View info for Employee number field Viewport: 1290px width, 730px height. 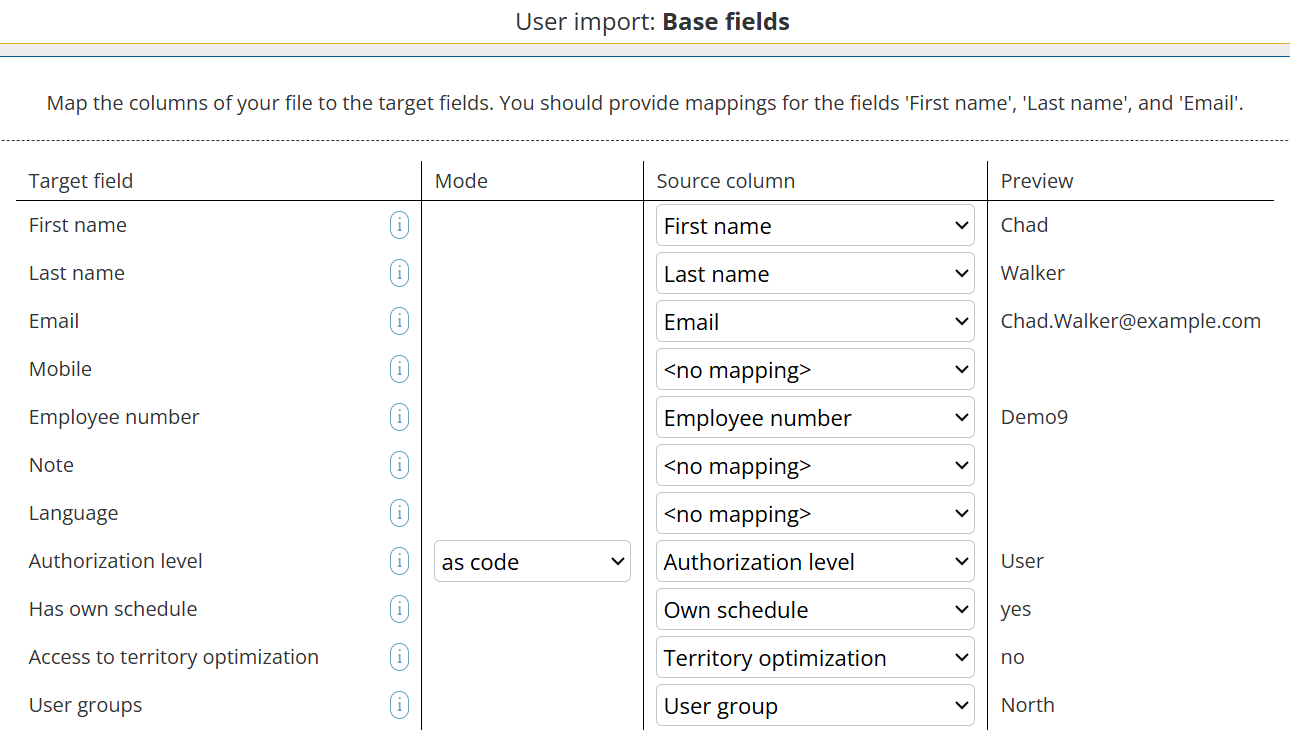(x=399, y=416)
